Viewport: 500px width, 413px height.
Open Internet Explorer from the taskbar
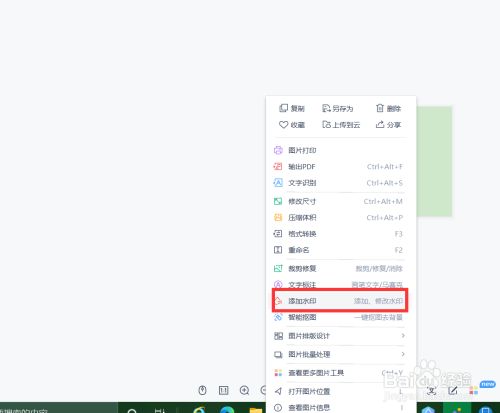tap(199, 410)
